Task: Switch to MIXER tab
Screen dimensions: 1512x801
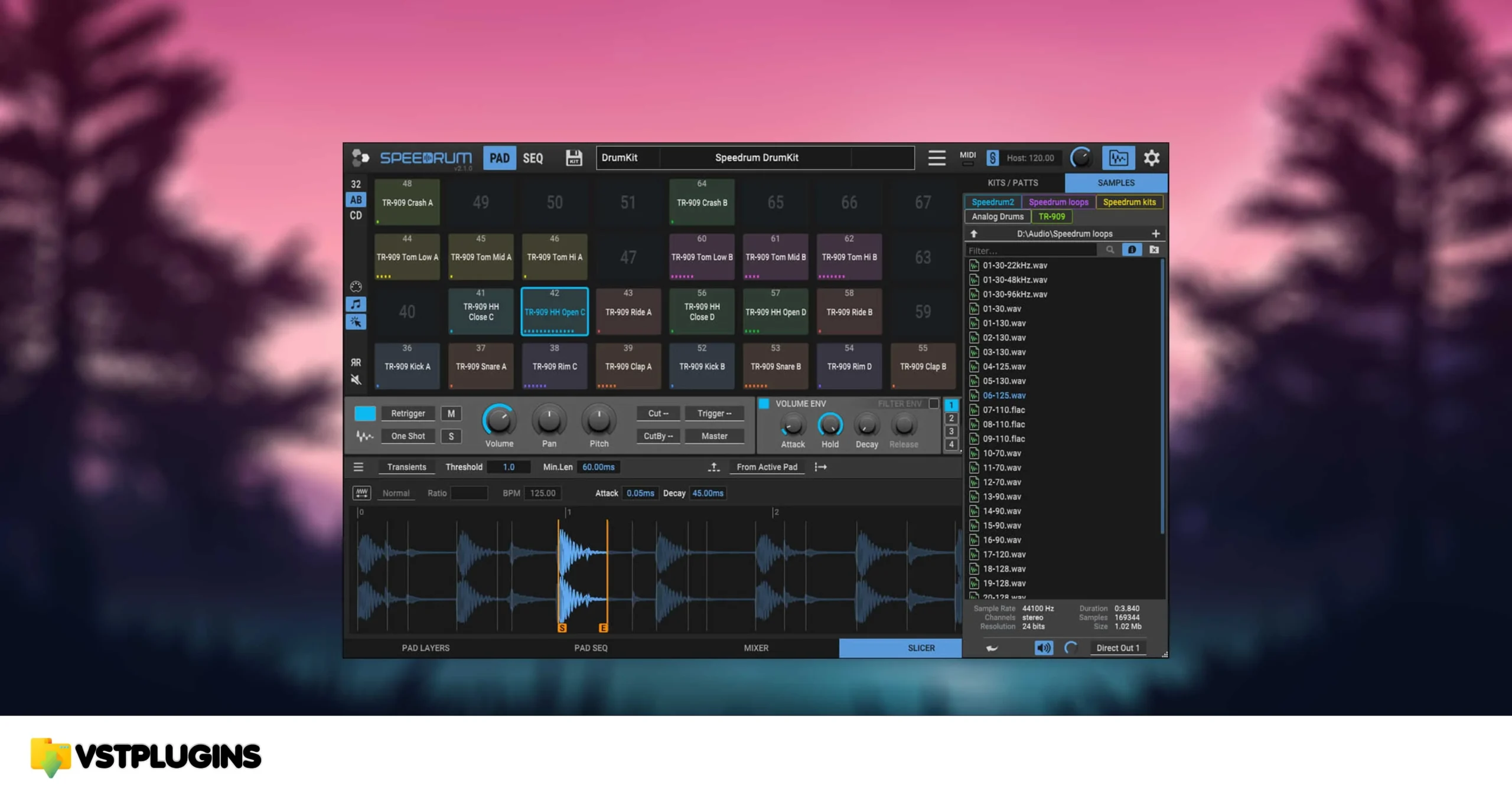Action: 756,648
